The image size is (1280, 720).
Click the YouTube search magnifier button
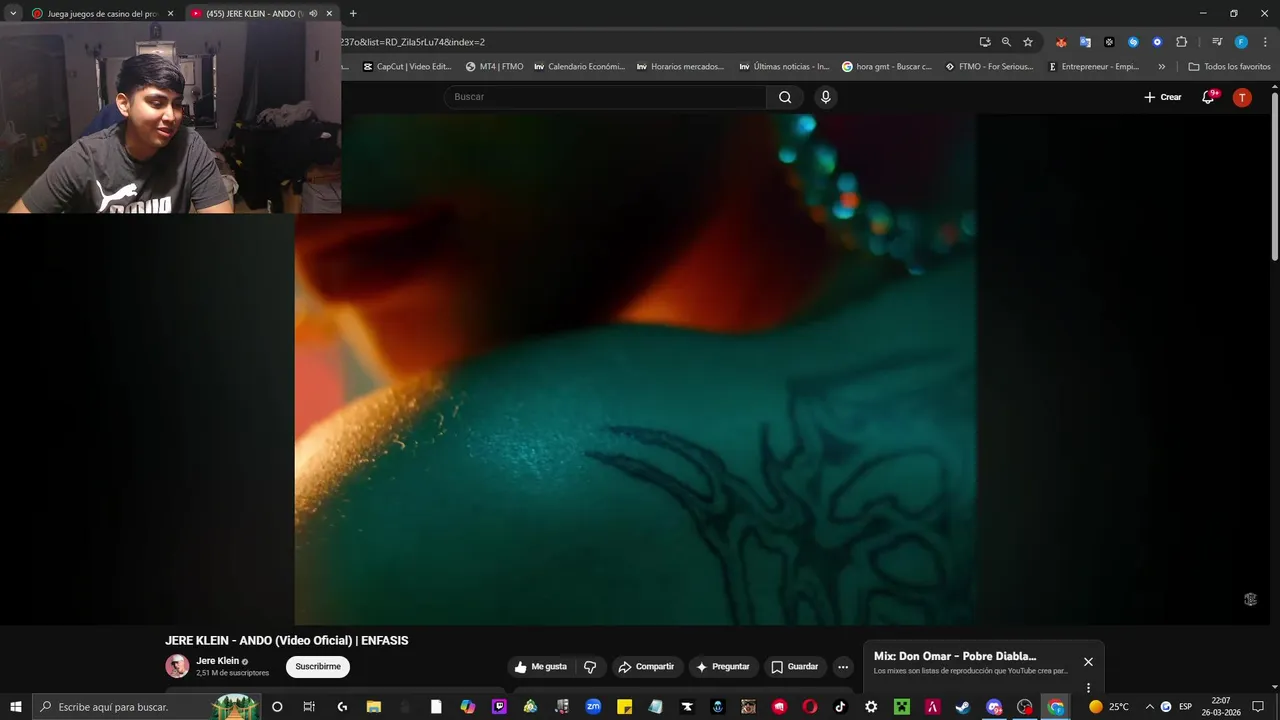coord(785,97)
